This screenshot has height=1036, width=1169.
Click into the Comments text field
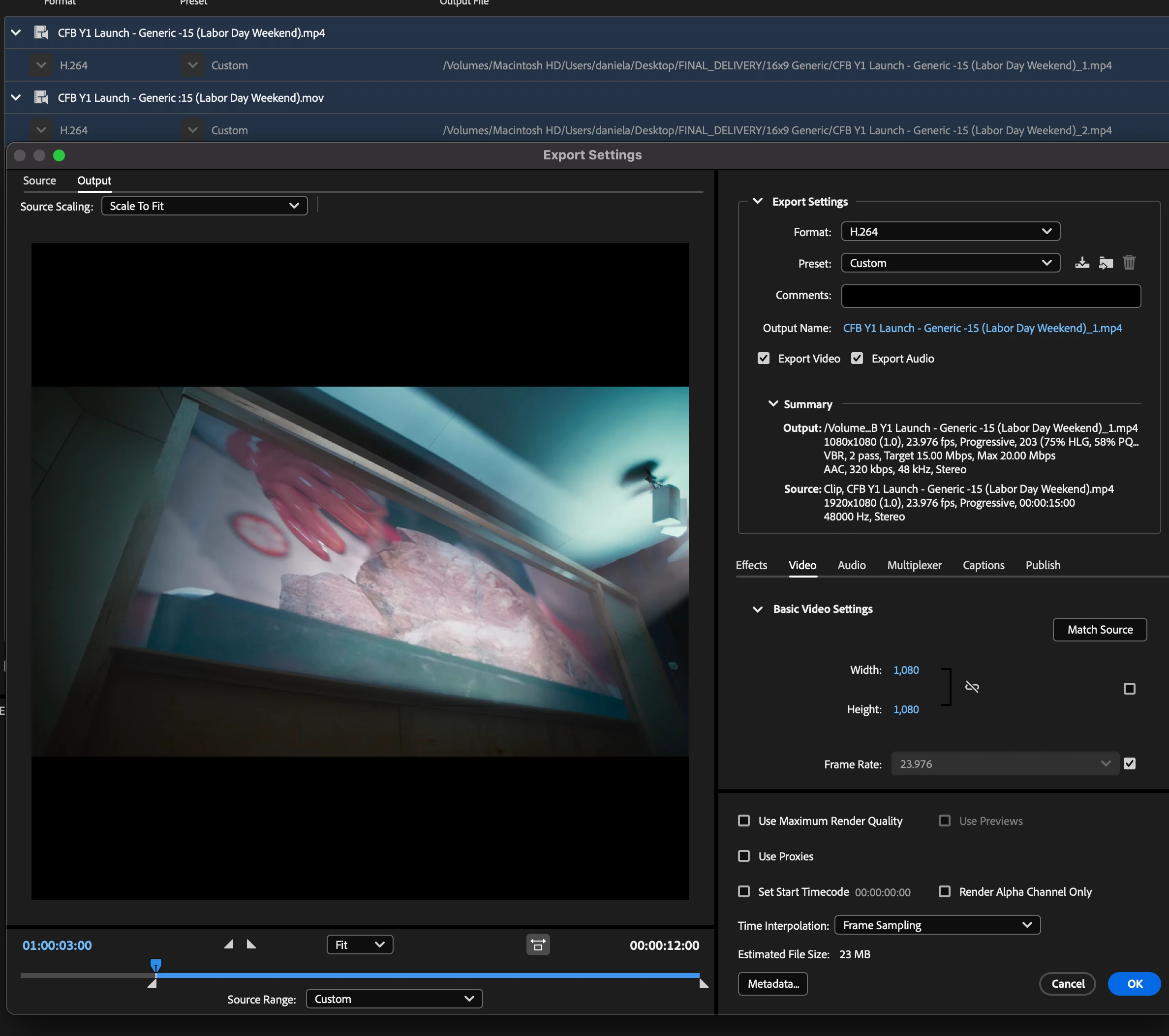point(990,296)
